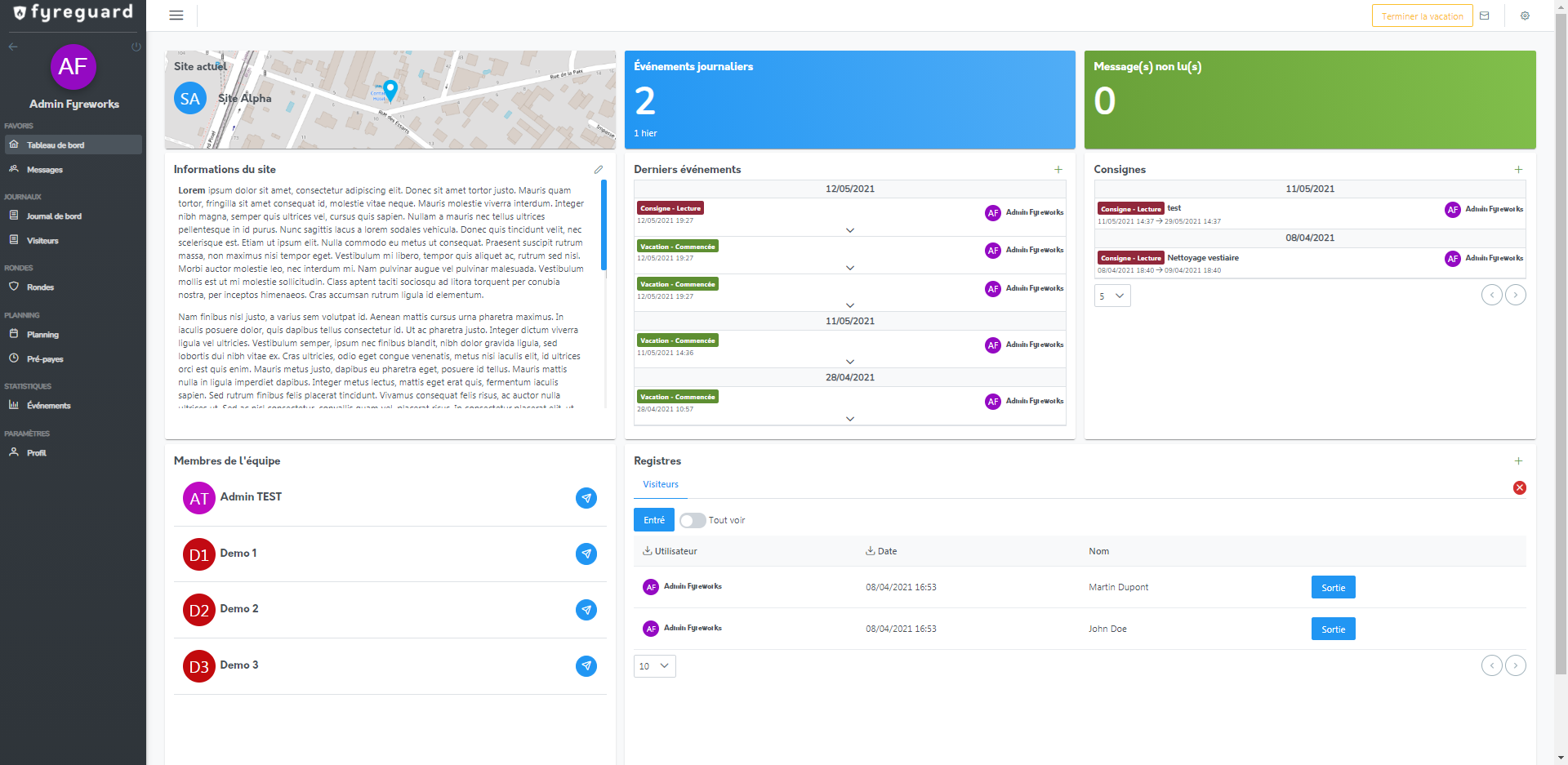Add a new Consigne with plus icon
1568x765 pixels.
tap(1518, 170)
